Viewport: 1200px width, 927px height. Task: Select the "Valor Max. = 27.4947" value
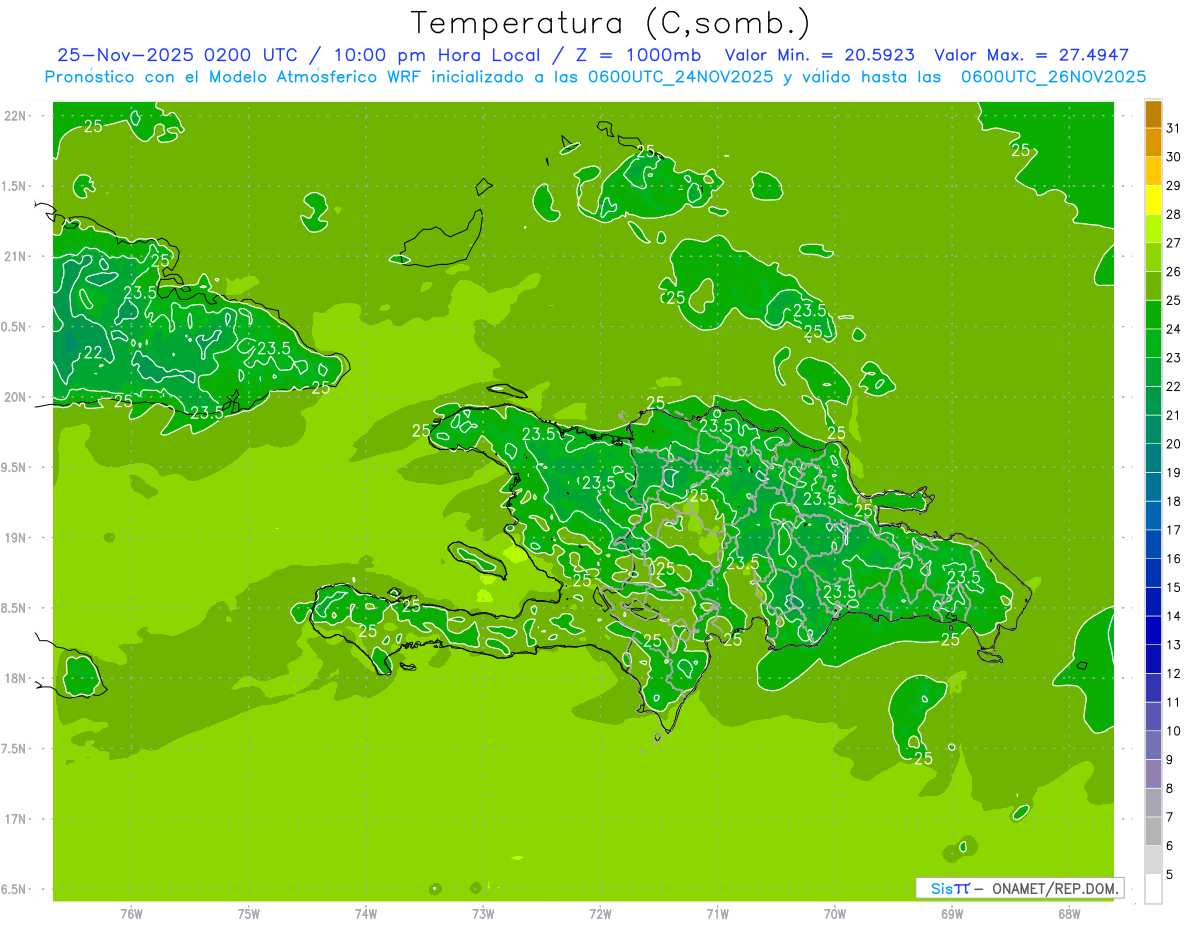(1031, 55)
